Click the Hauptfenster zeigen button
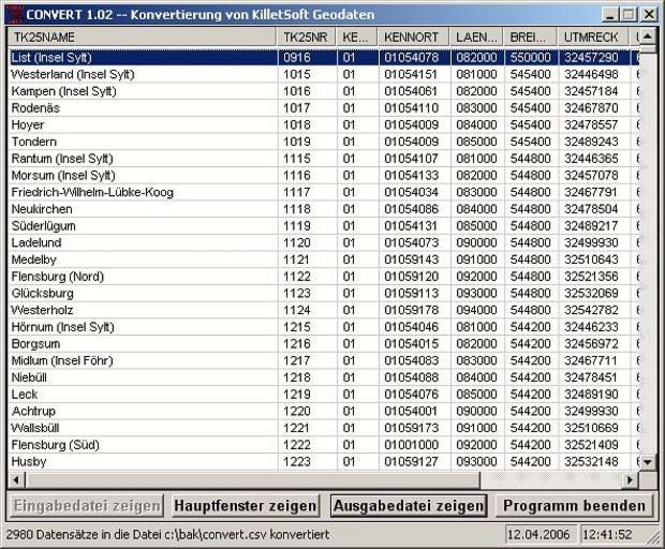 [246, 506]
